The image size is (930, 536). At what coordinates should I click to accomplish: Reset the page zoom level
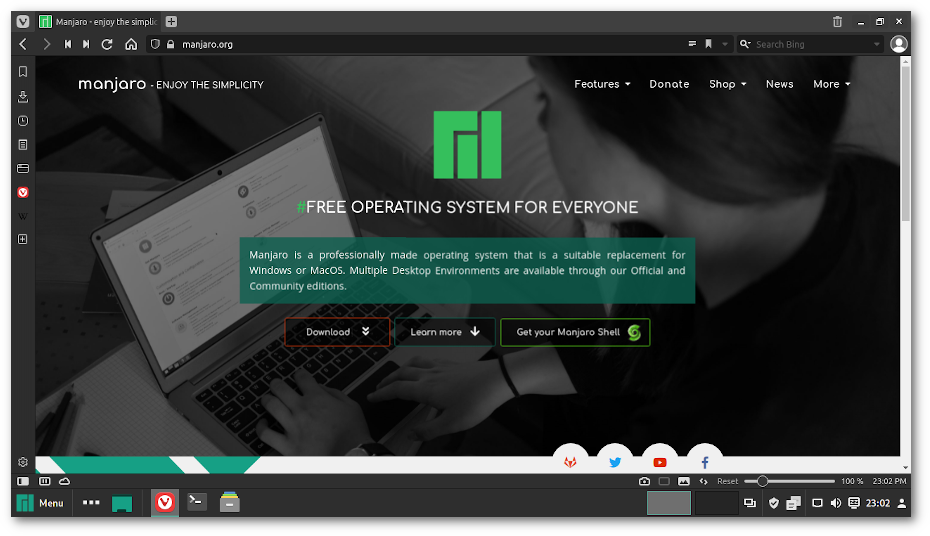point(727,481)
